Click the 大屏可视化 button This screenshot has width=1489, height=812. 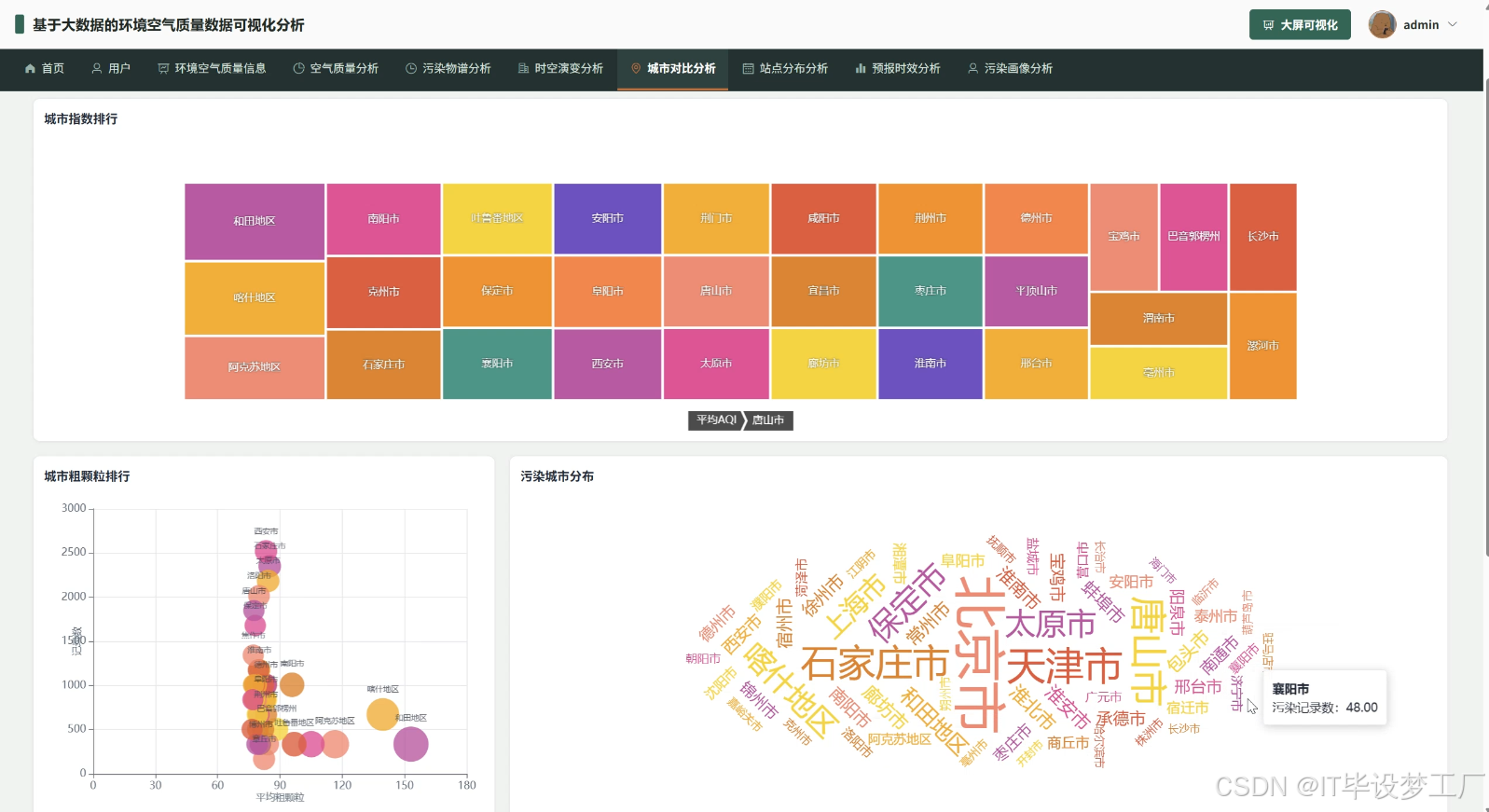coord(1300,25)
